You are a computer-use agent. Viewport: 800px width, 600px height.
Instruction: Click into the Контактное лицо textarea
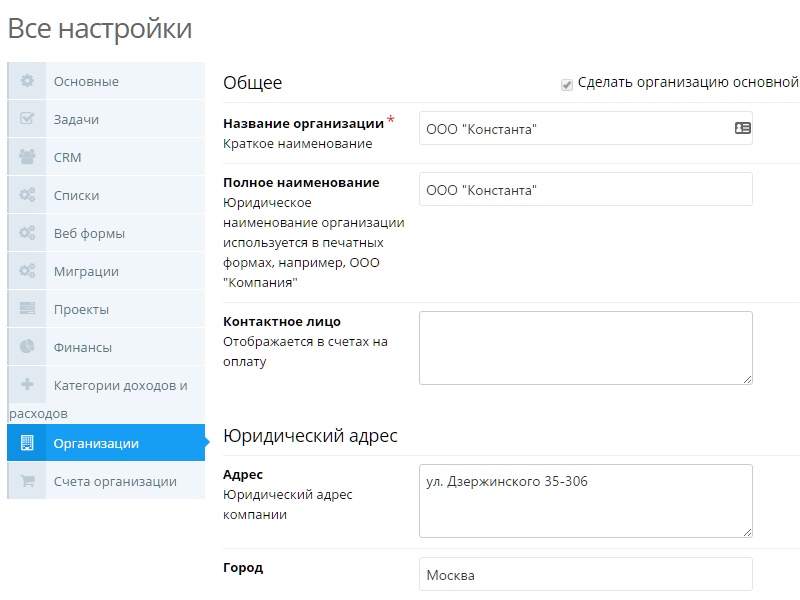[x=585, y=347]
